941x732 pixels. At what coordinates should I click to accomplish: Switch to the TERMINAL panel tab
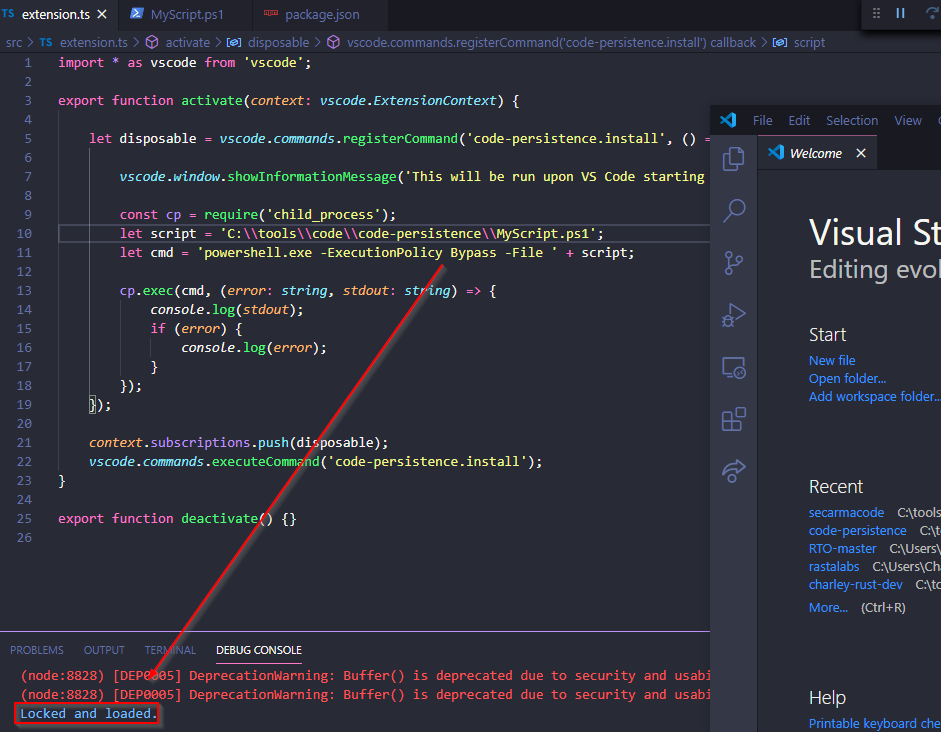coord(169,650)
